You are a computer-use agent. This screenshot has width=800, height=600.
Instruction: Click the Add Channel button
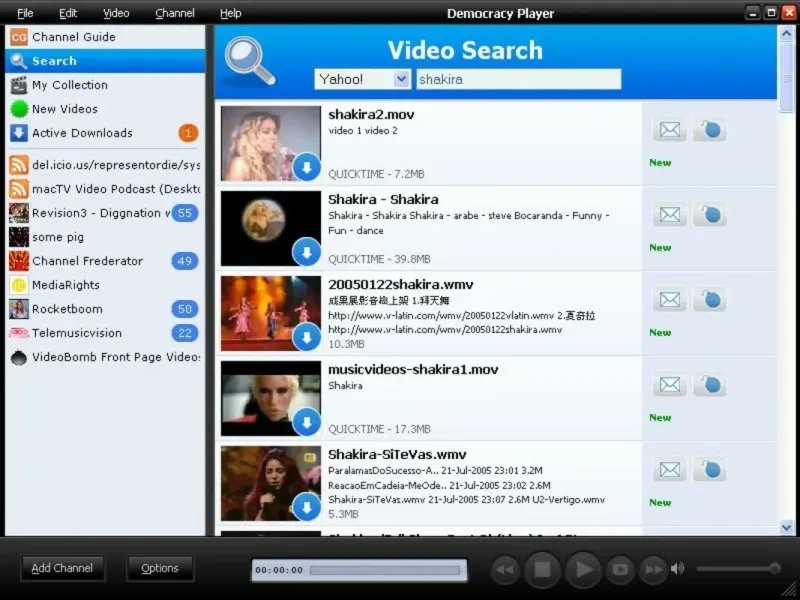click(x=62, y=568)
